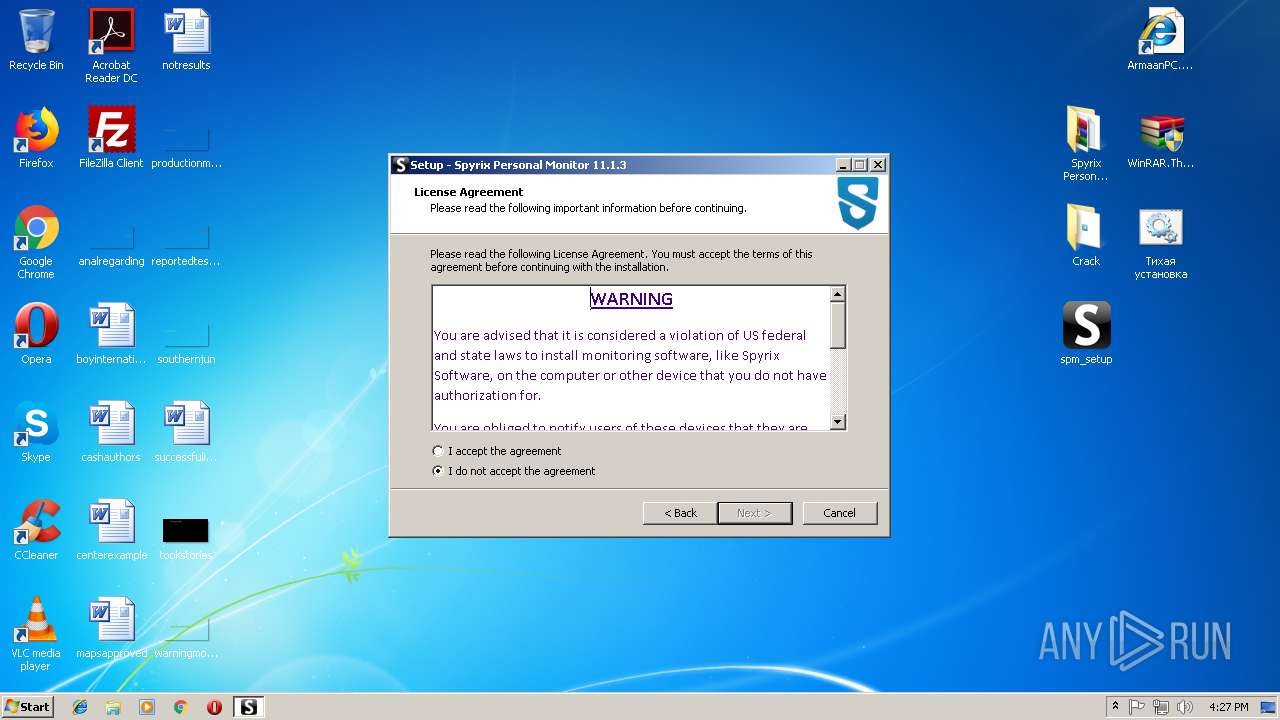
Task: Open the boyinternati... Word document
Action: 111,335
